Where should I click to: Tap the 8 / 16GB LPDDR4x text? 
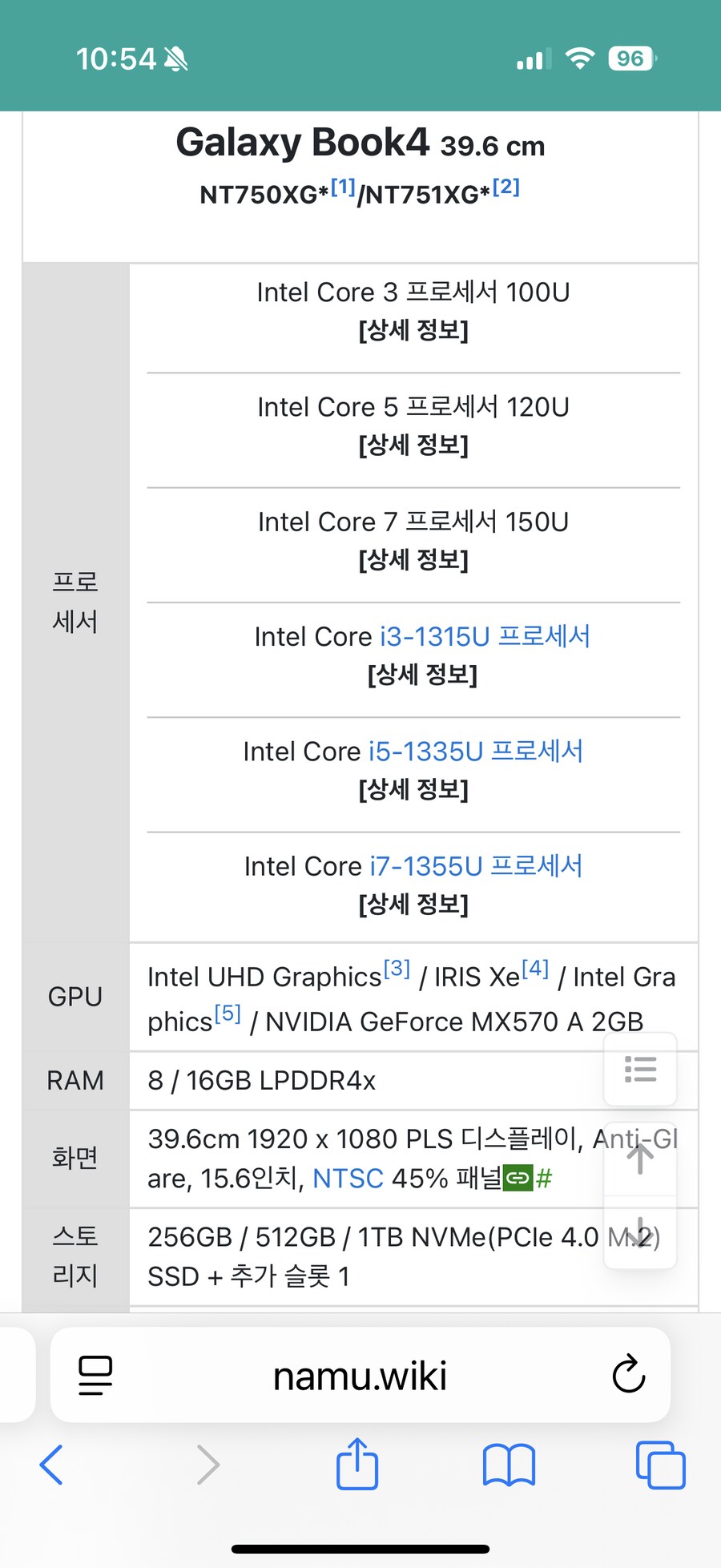click(x=261, y=1080)
